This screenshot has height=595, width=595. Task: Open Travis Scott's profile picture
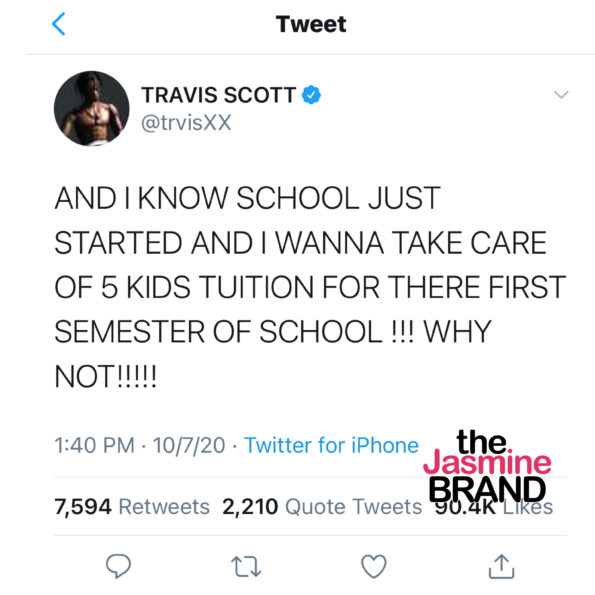point(91,108)
